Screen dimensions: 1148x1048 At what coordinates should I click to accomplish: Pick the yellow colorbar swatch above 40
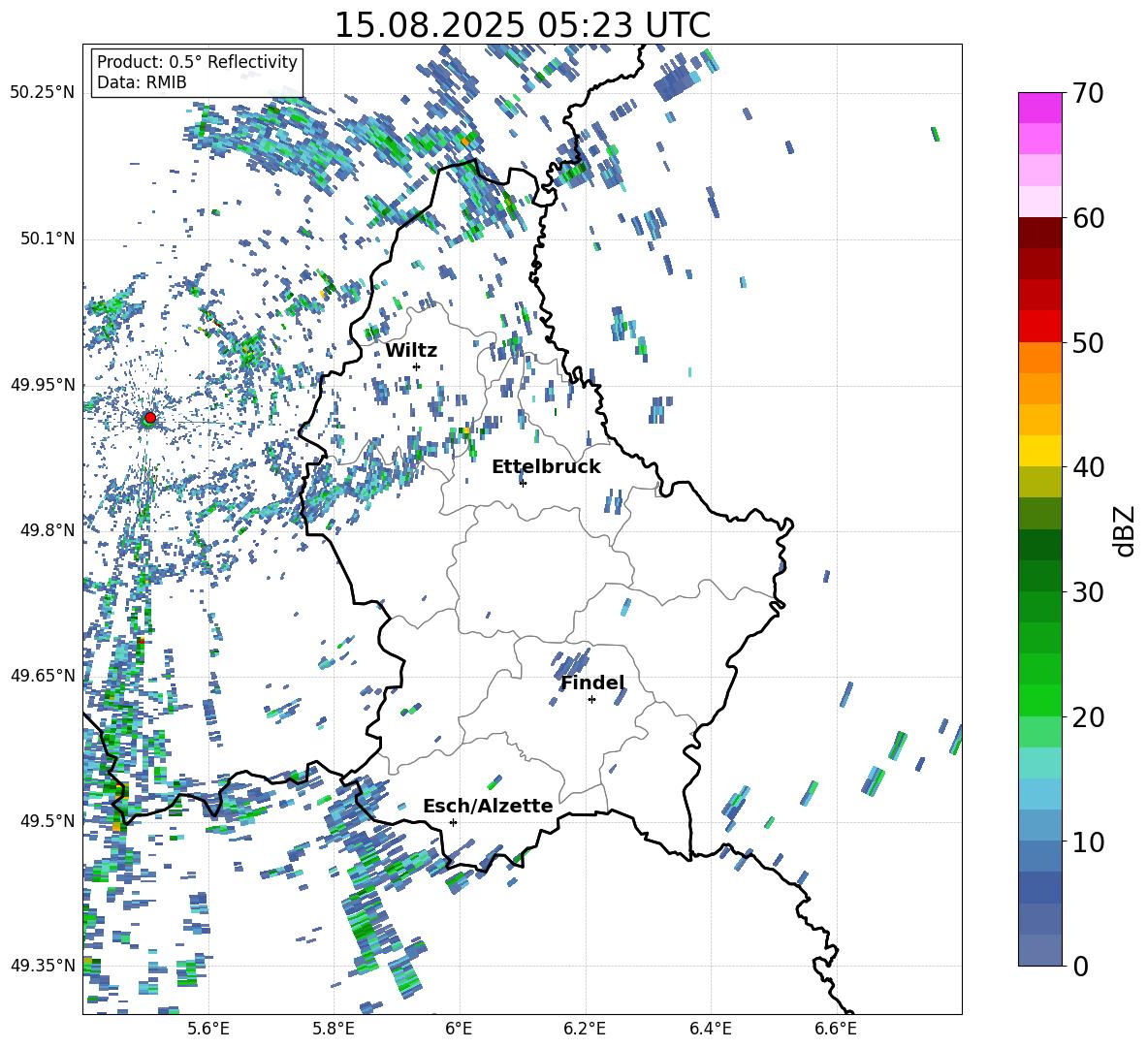(x=1040, y=451)
